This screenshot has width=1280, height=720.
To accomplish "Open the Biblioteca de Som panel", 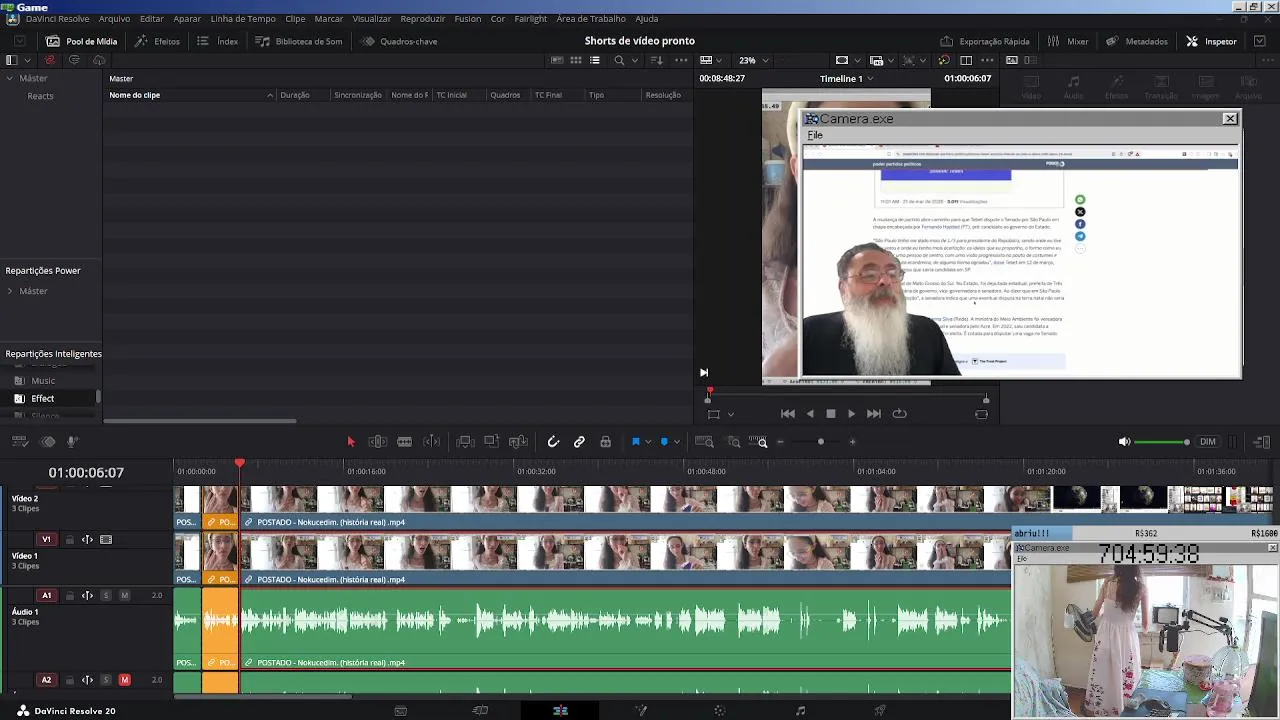I will click(299, 42).
